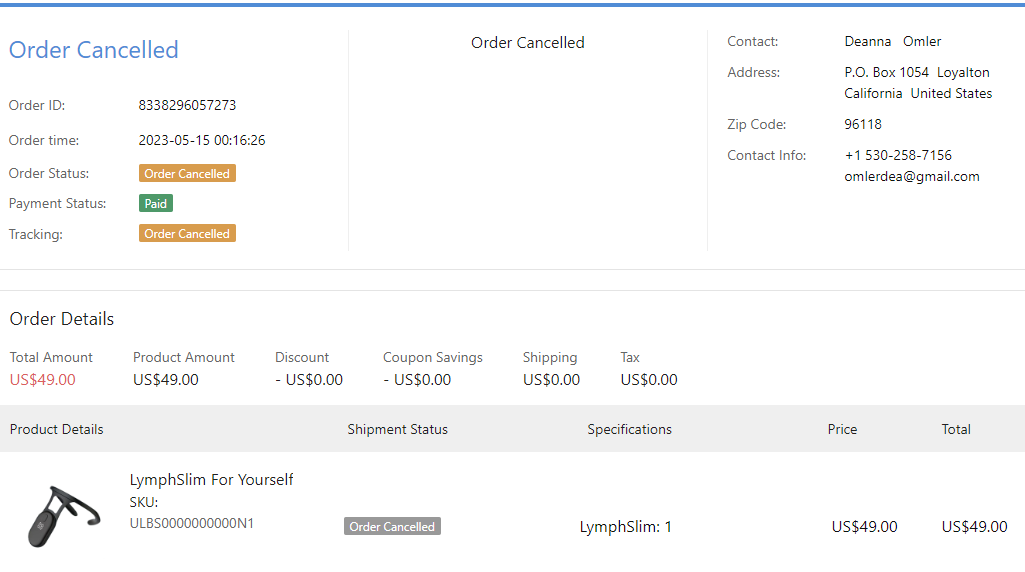The height and width of the screenshot is (572, 1025).
Task: Click the gray shipment status Cancelled badge
Action: point(392,526)
